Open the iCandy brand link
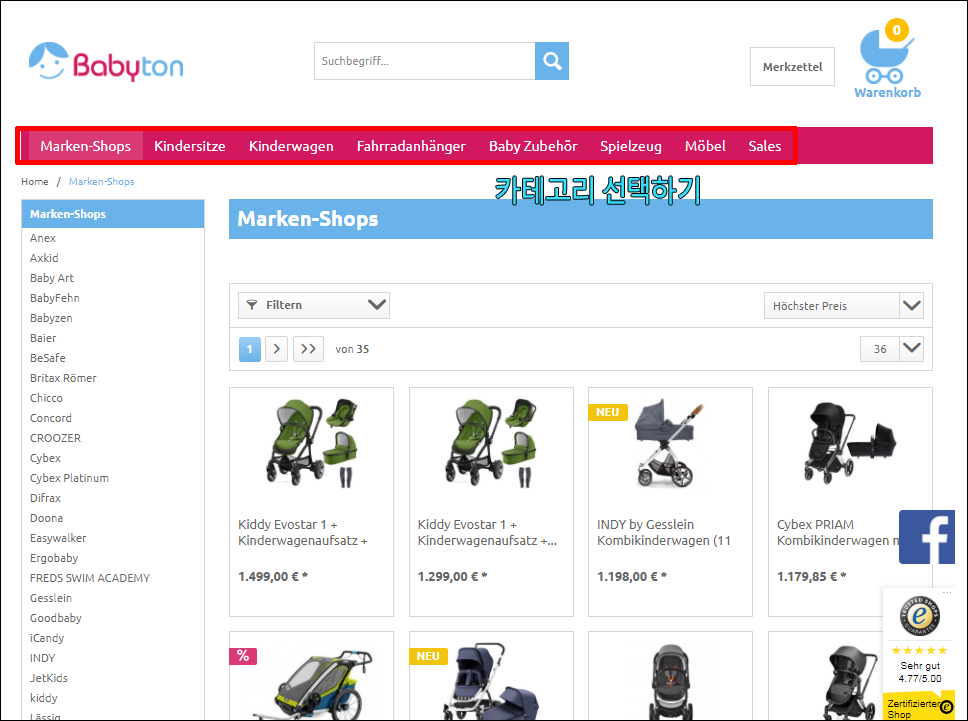Screen dimensions: 968x721 tap(47, 638)
